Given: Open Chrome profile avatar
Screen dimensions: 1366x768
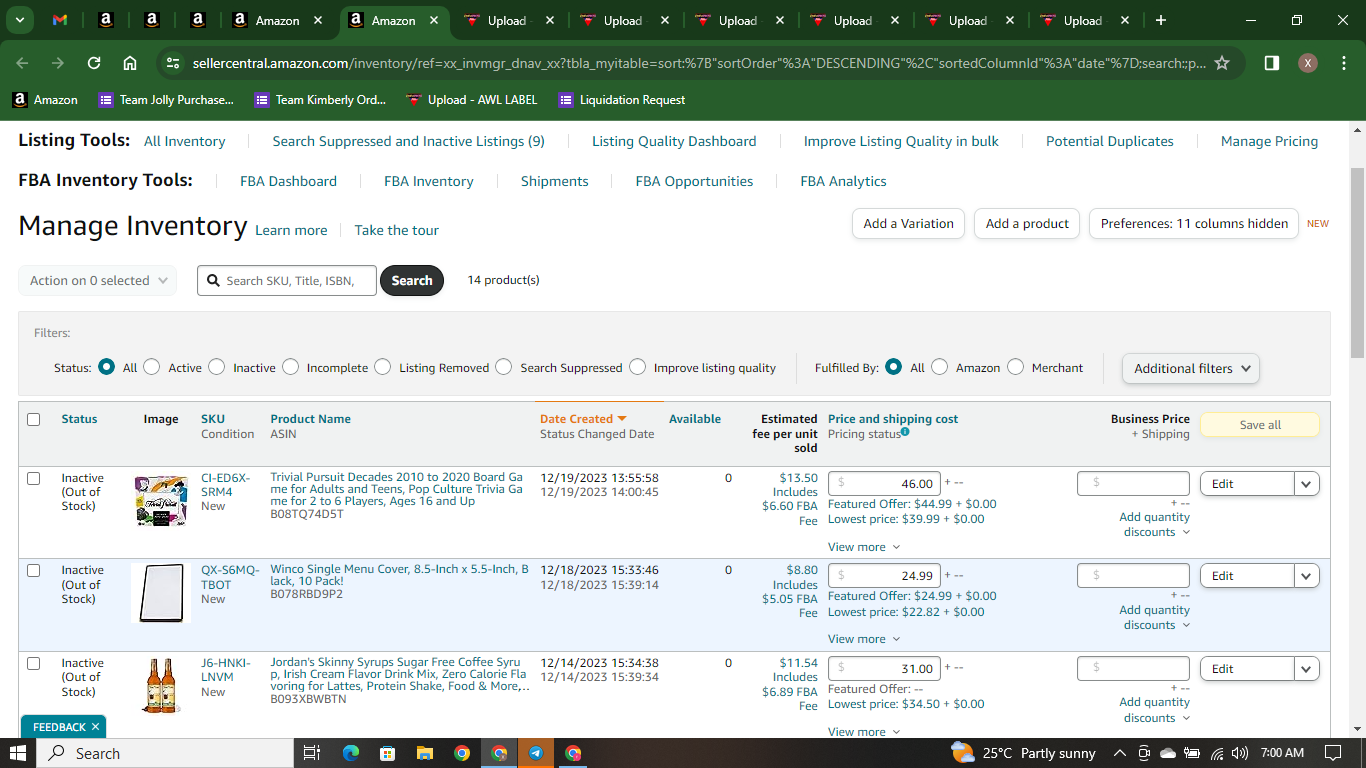Looking at the screenshot, I should tap(1307, 63).
